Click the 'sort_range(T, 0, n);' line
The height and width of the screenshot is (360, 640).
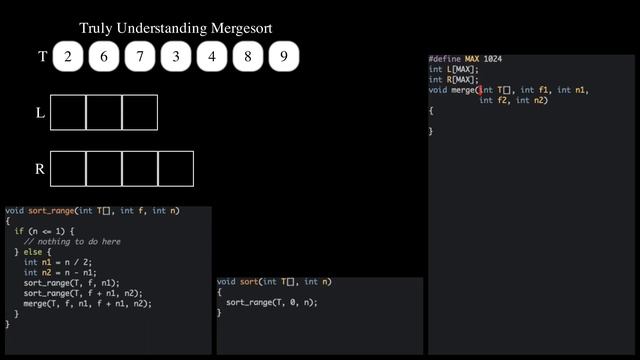[271, 302]
